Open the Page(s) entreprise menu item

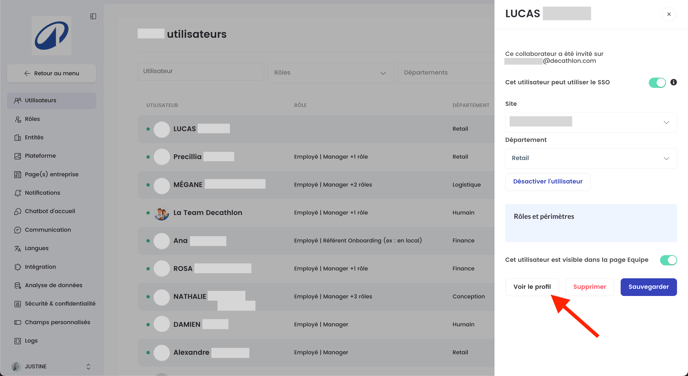[x=52, y=174]
